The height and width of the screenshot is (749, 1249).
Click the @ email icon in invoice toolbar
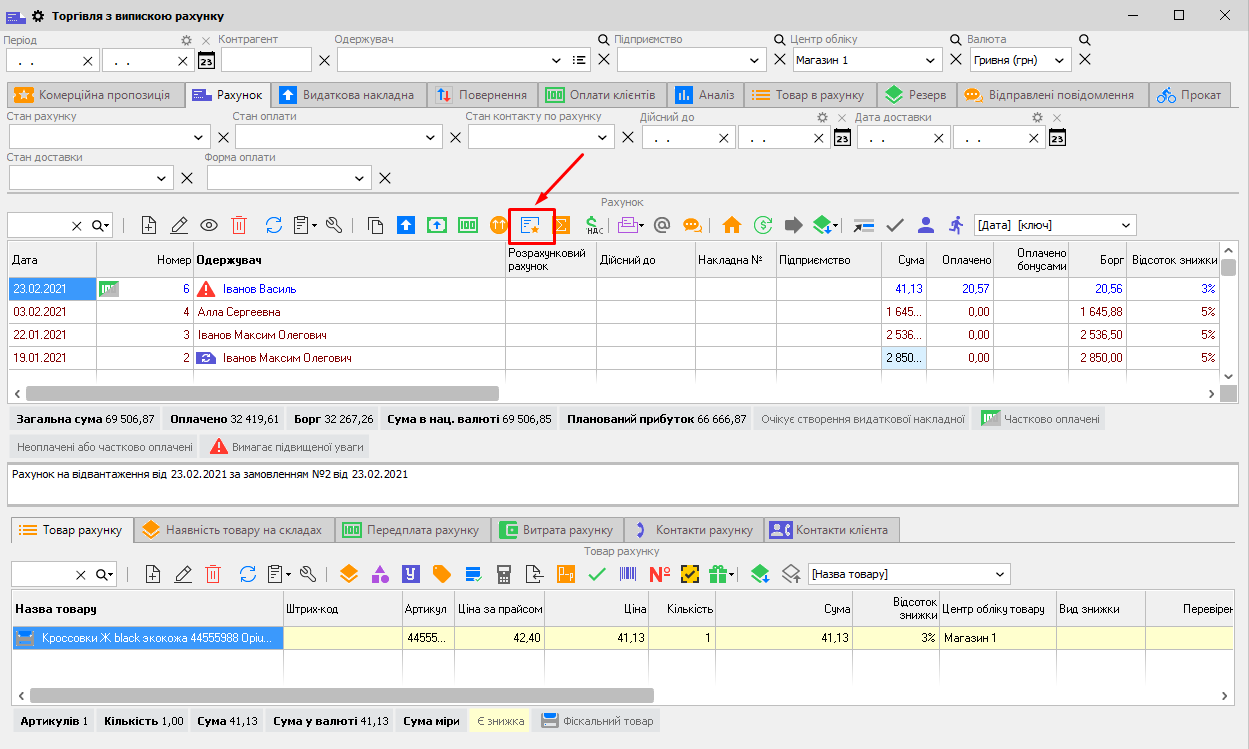point(661,225)
